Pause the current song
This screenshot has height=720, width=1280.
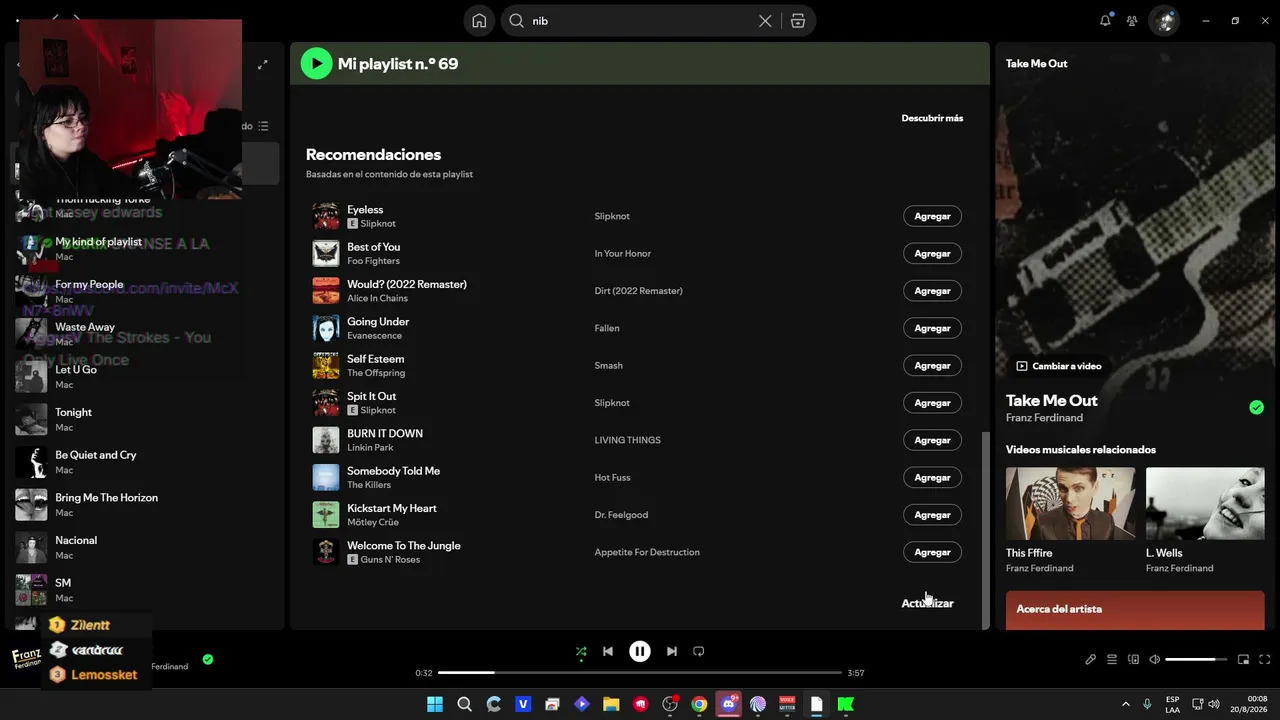(640, 651)
